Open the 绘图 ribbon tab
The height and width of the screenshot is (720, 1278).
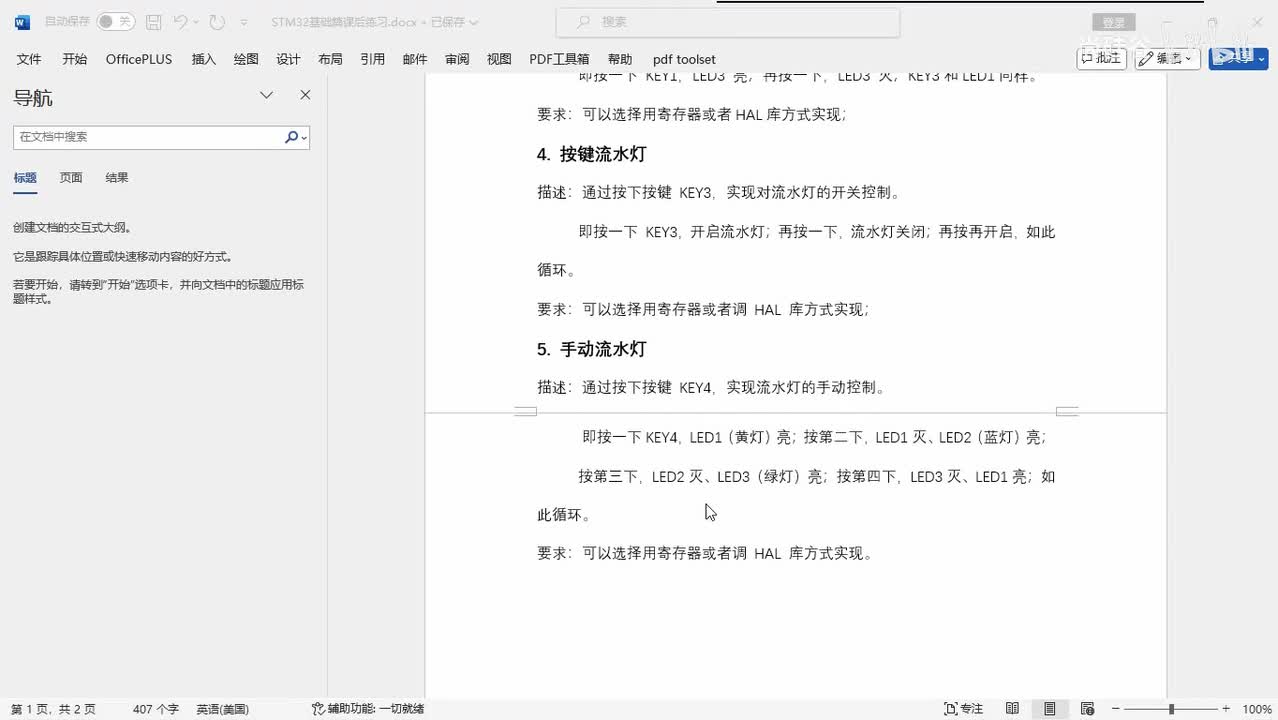246,59
